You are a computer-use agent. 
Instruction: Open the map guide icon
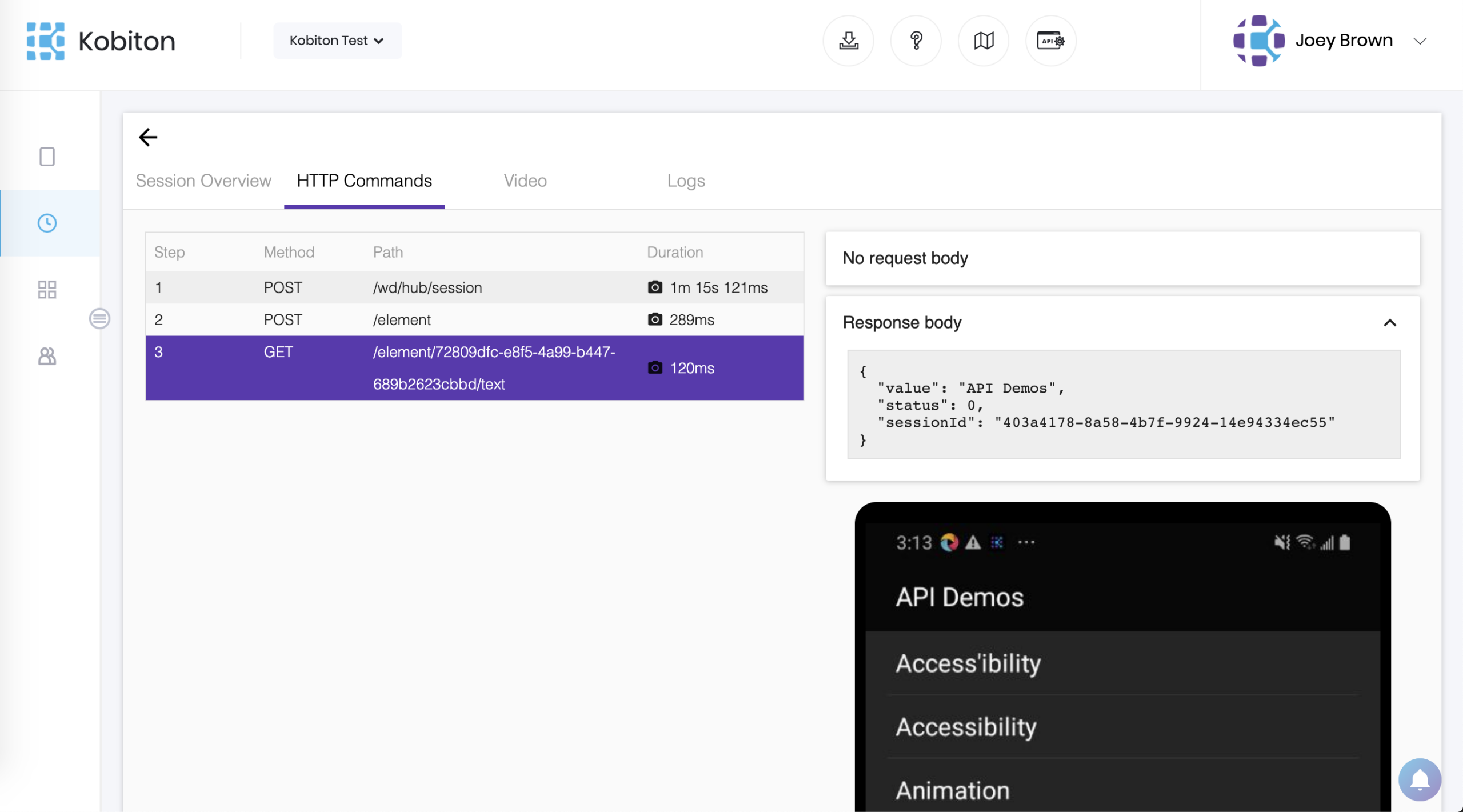pyautogui.click(x=984, y=41)
